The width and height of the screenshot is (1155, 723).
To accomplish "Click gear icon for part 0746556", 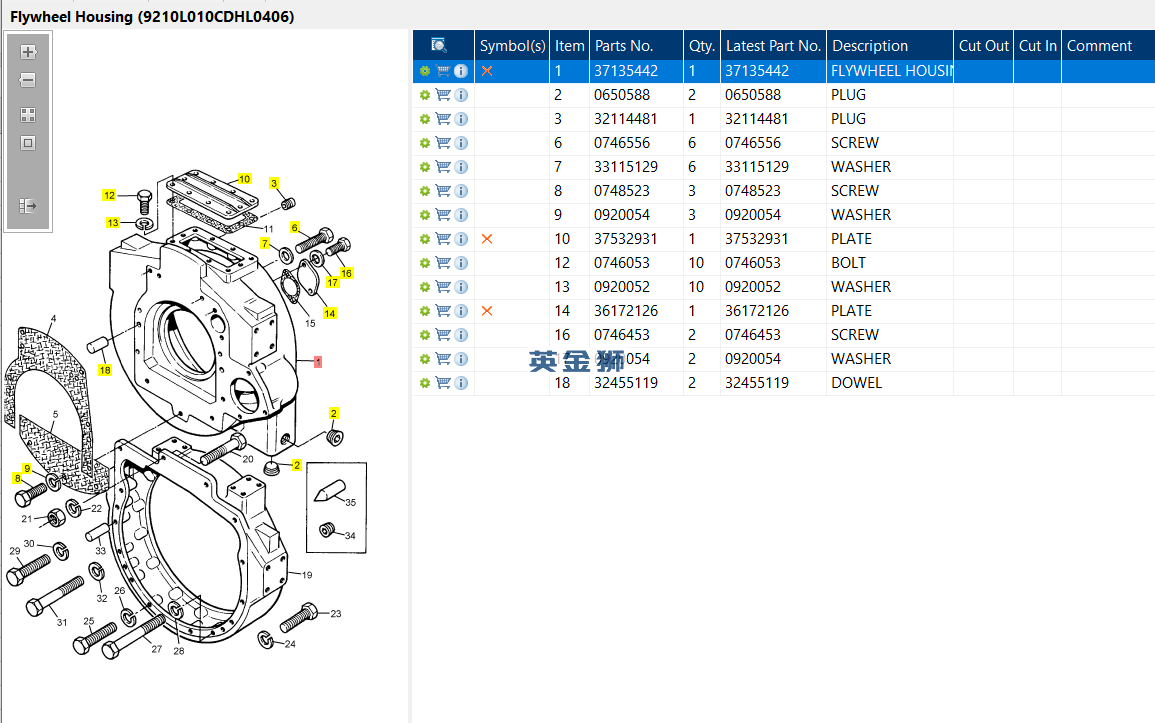I will (x=425, y=143).
